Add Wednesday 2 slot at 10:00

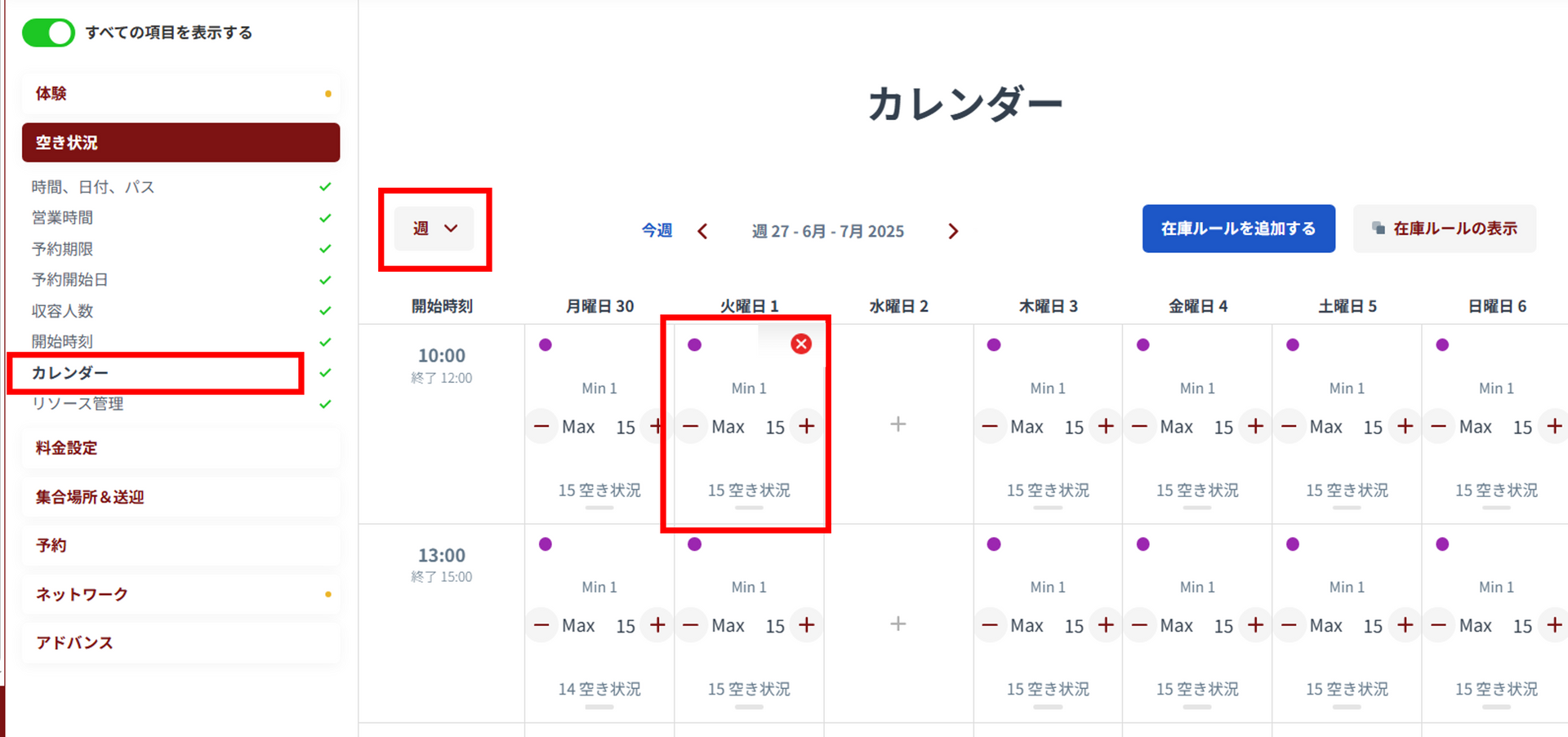pyautogui.click(x=898, y=424)
